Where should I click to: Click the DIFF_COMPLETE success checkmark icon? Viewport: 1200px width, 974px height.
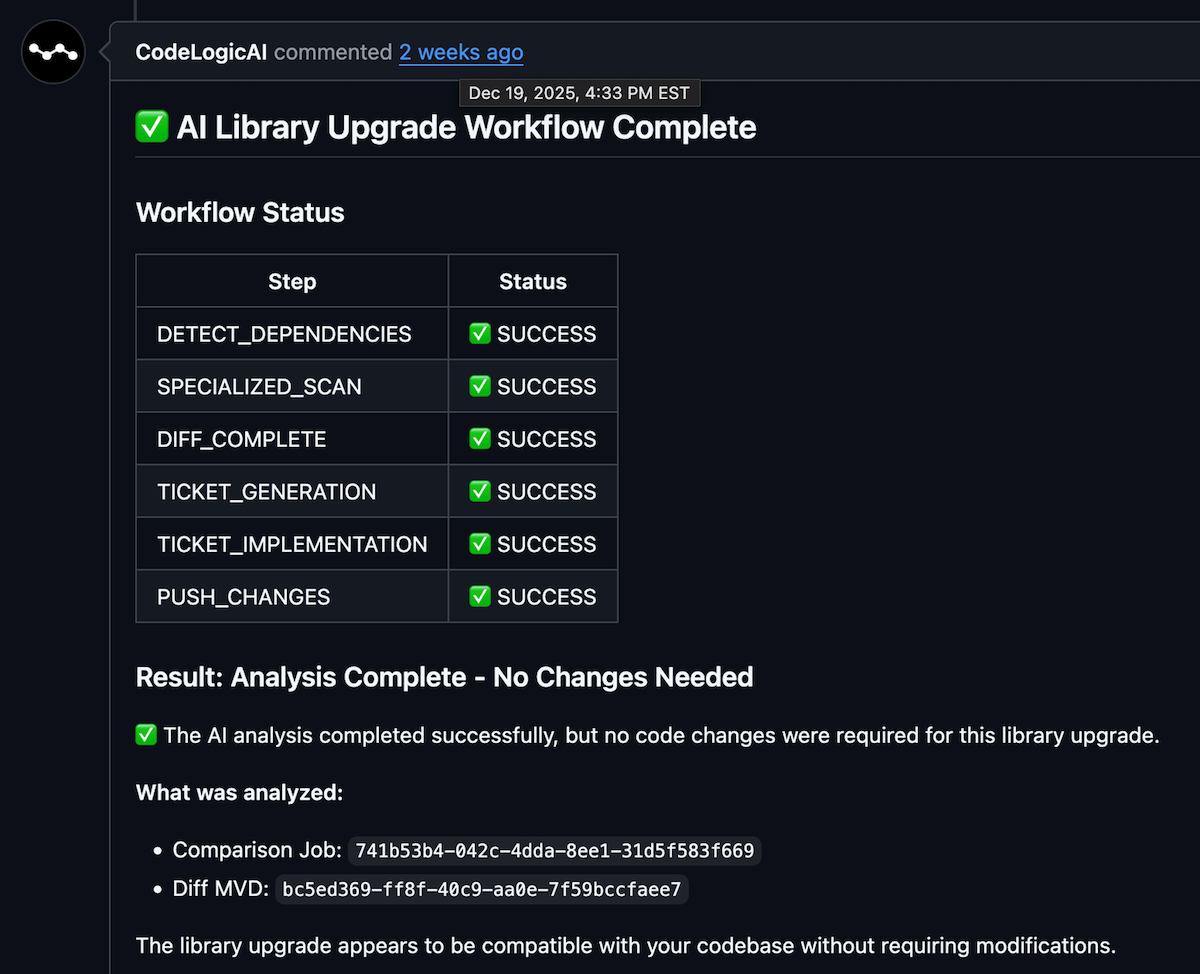coord(480,439)
